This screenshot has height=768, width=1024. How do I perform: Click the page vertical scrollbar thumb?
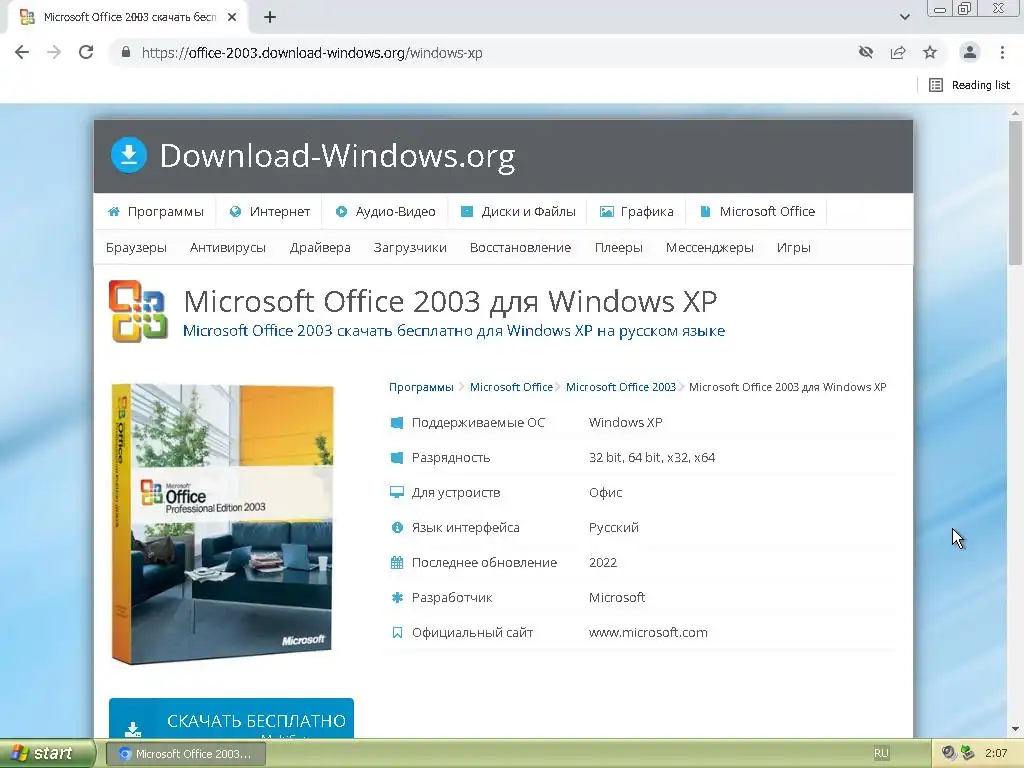(1015, 193)
